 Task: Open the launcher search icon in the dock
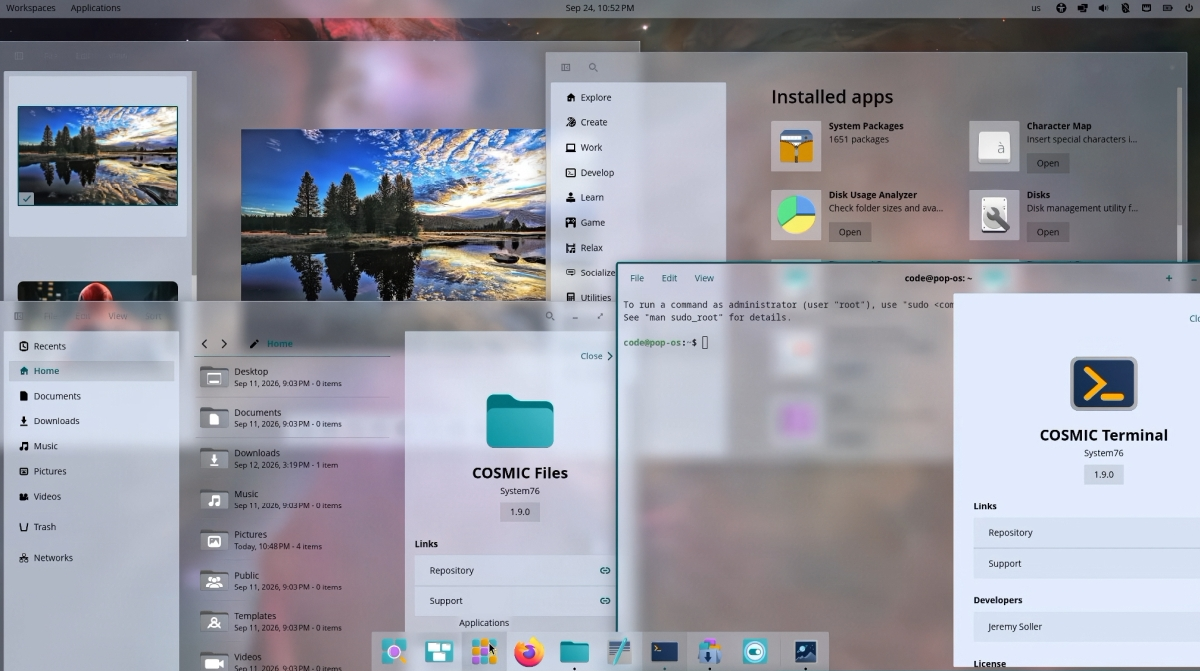point(394,652)
